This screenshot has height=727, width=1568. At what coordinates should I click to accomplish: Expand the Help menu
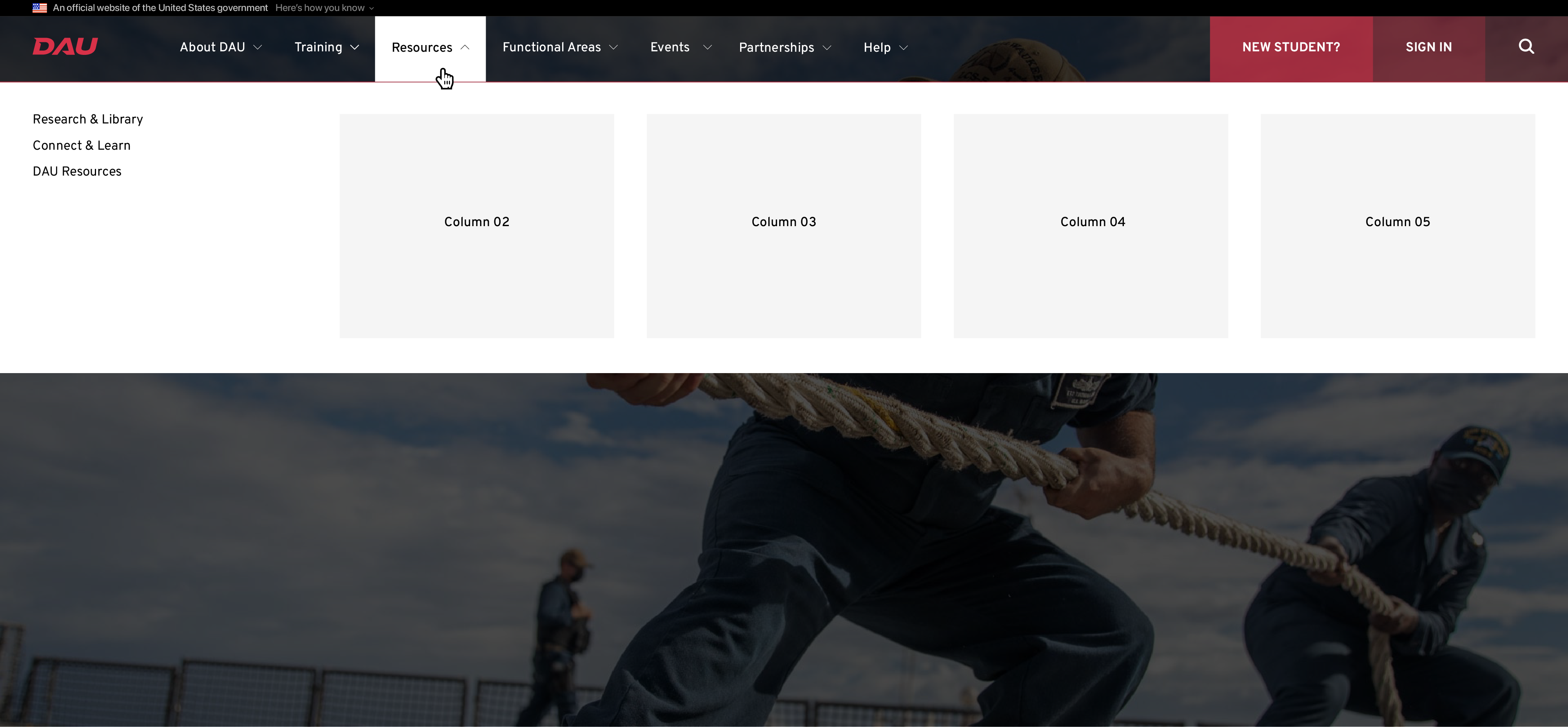[886, 47]
